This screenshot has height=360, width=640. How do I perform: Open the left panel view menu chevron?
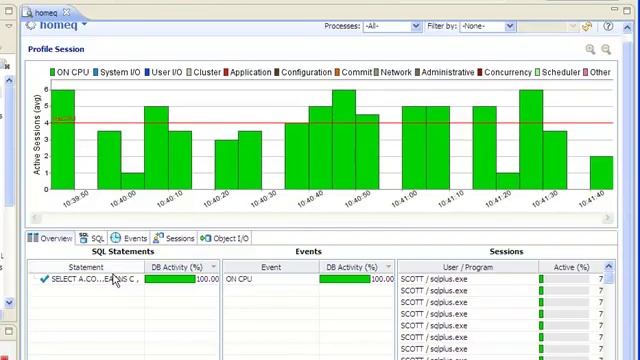(x=9, y=26)
